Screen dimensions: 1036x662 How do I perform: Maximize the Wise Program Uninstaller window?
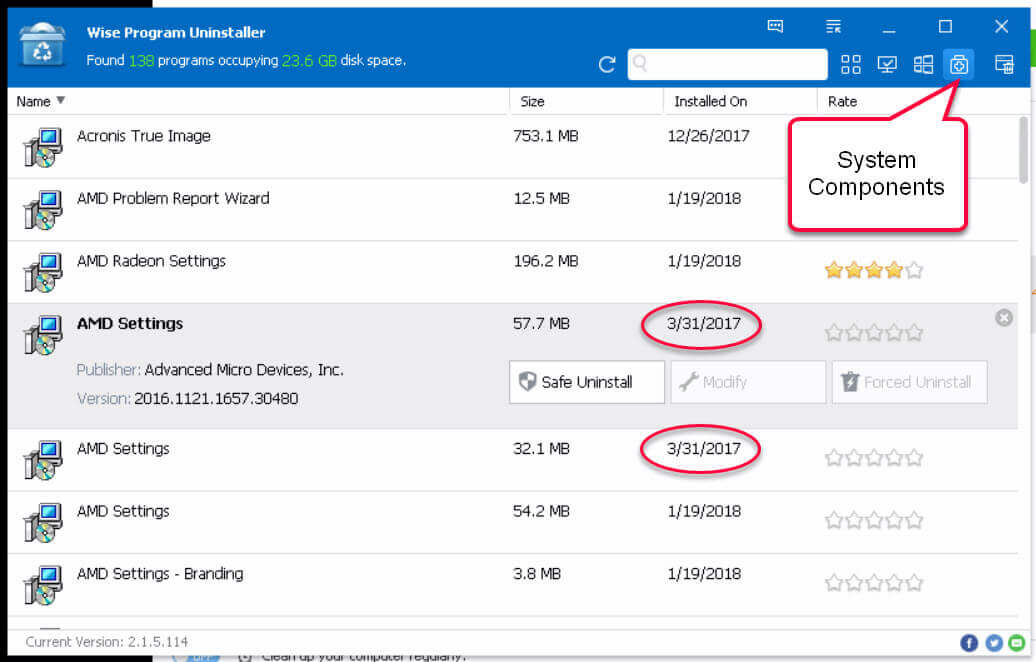pos(945,26)
